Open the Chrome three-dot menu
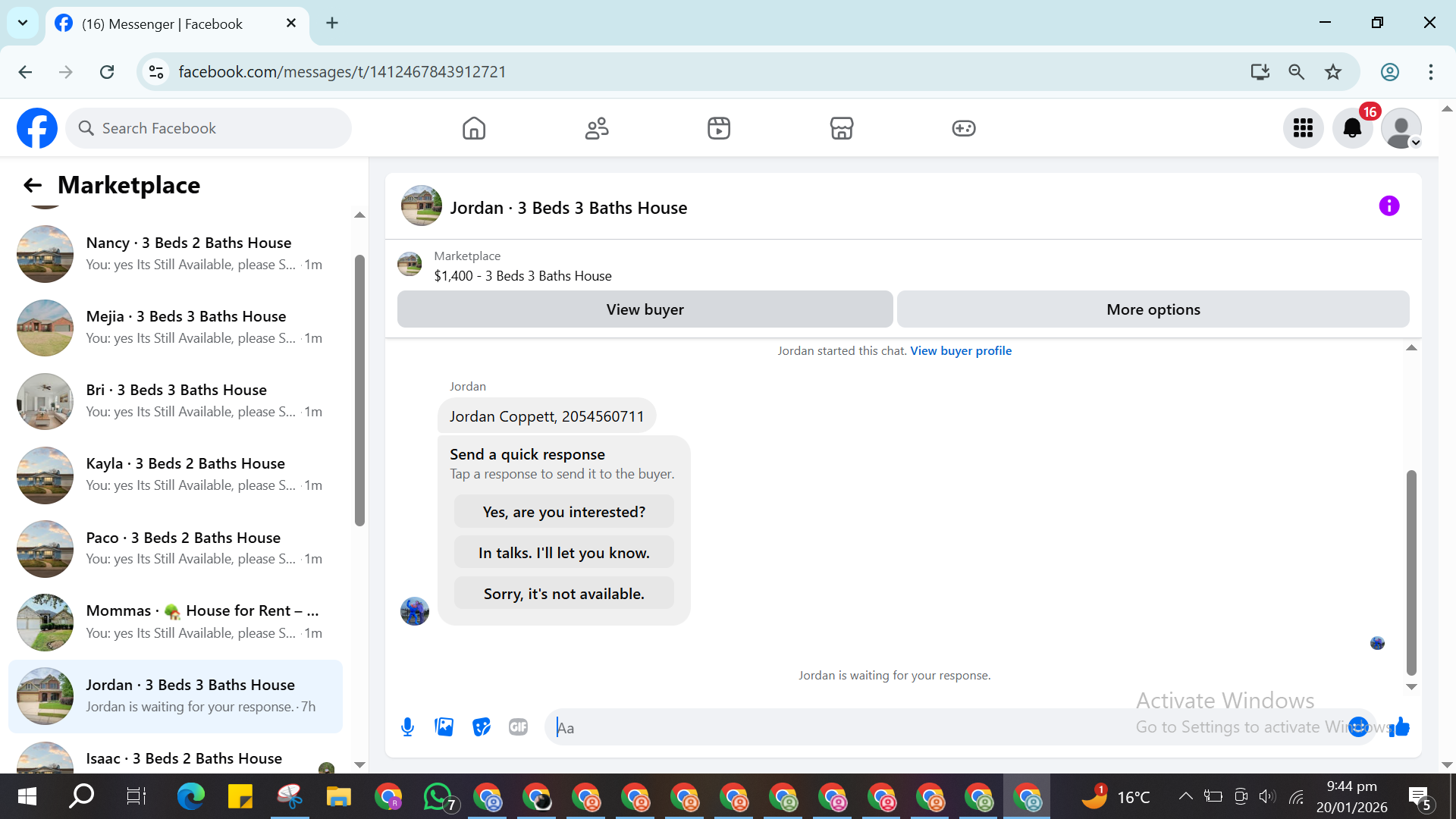 (x=1431, y=72)
